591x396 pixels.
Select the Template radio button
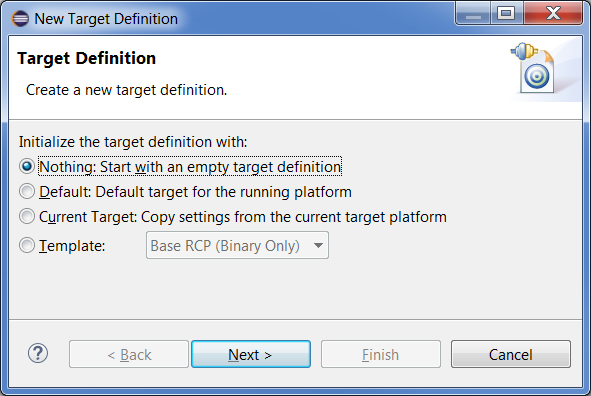click(27, 245)
